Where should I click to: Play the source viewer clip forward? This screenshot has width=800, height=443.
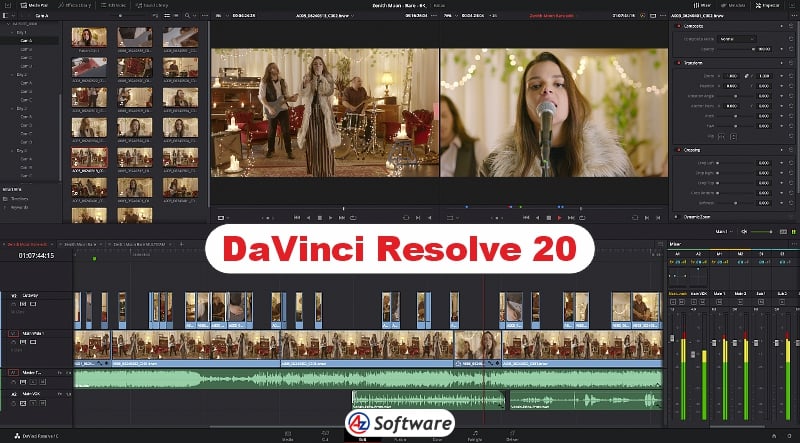tap(331, 218)
